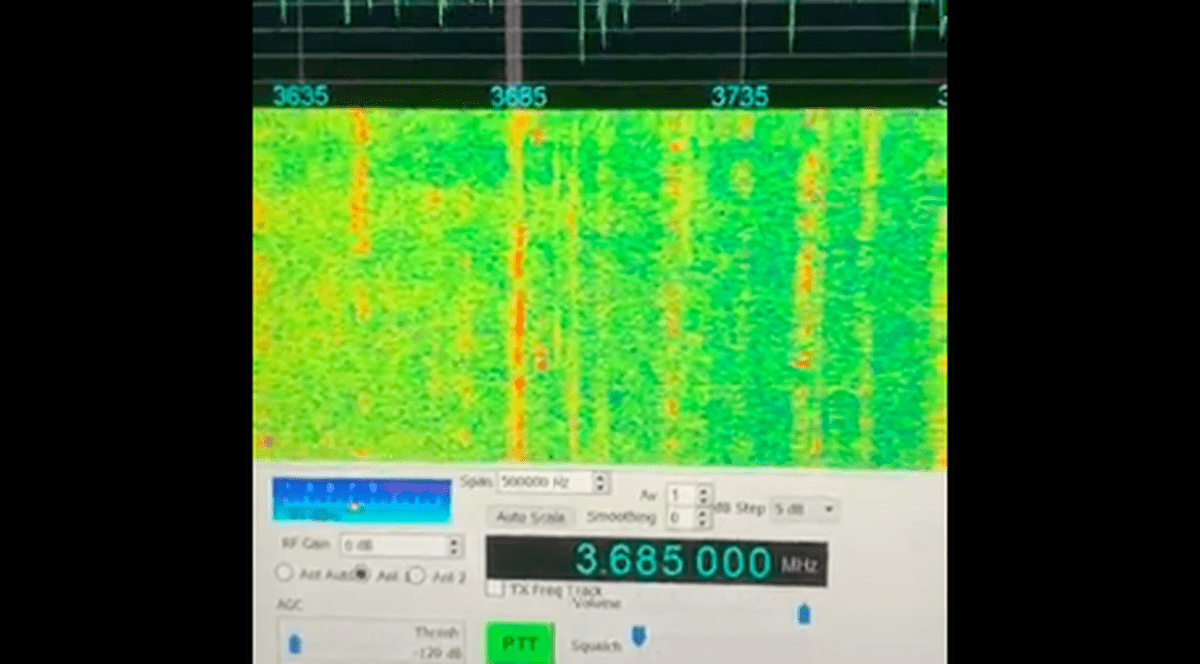
Task: Click the Squelch slider handle
Action: pos(639,636)
